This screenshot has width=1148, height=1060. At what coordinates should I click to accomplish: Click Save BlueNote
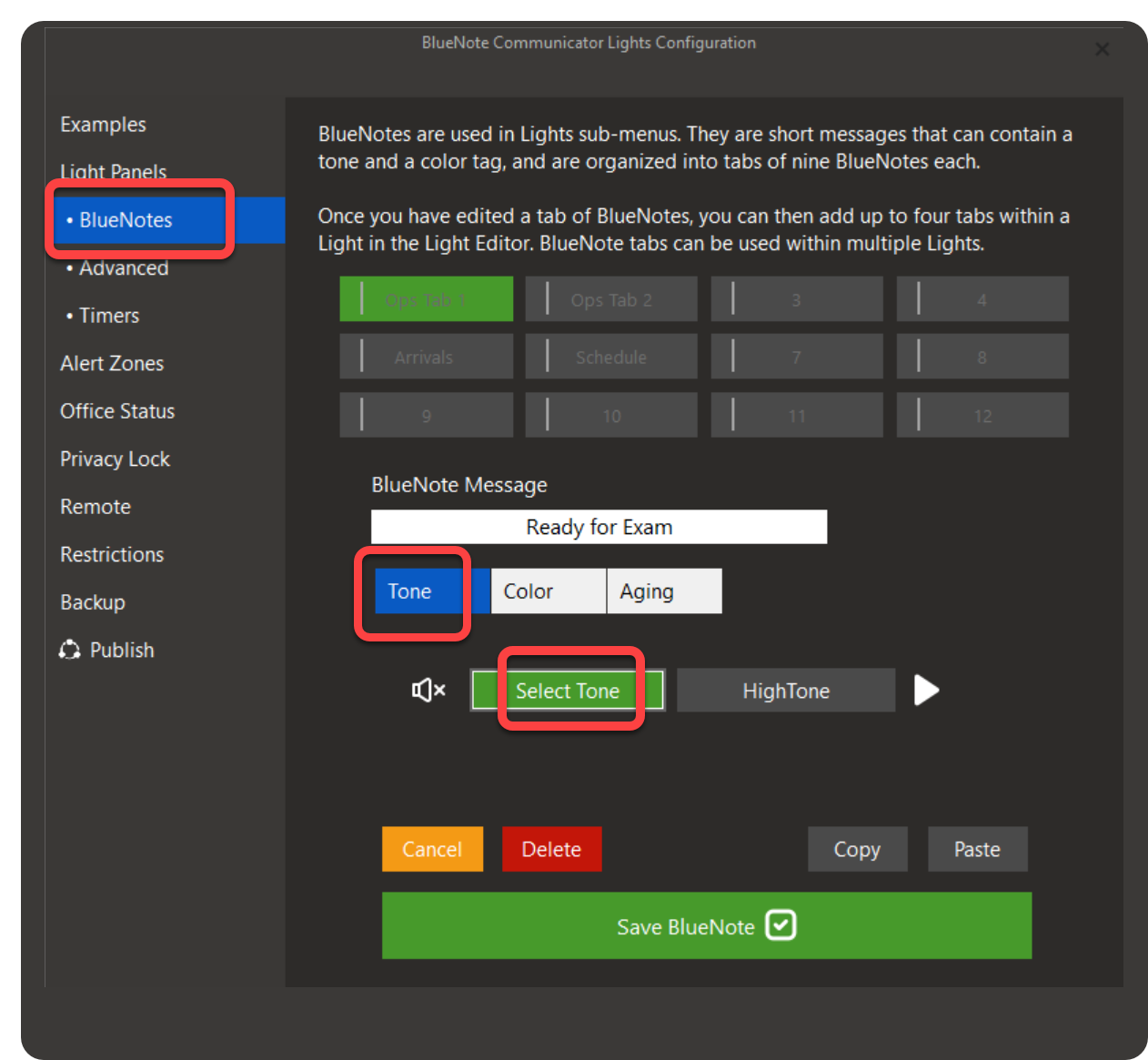(707, 925)
